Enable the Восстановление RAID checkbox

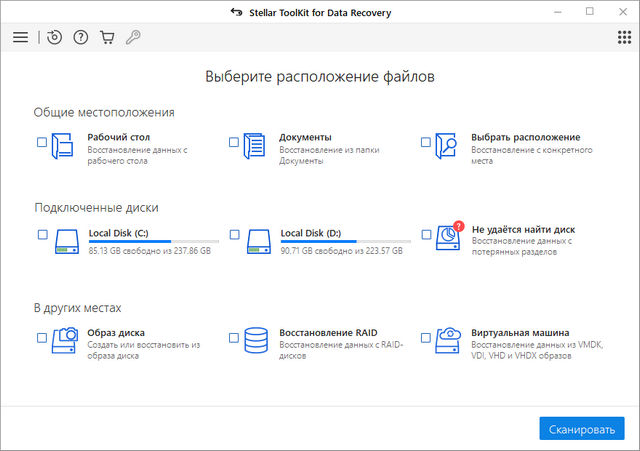coord(234,338)
